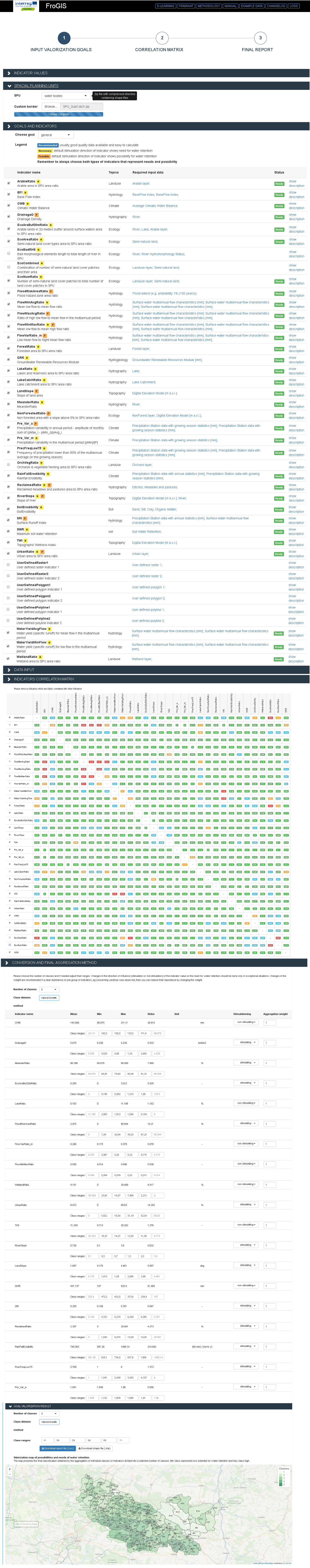Zoom in on the valorization map
This screenshot has width=310, height=1568.
[x=10, y=1469]
